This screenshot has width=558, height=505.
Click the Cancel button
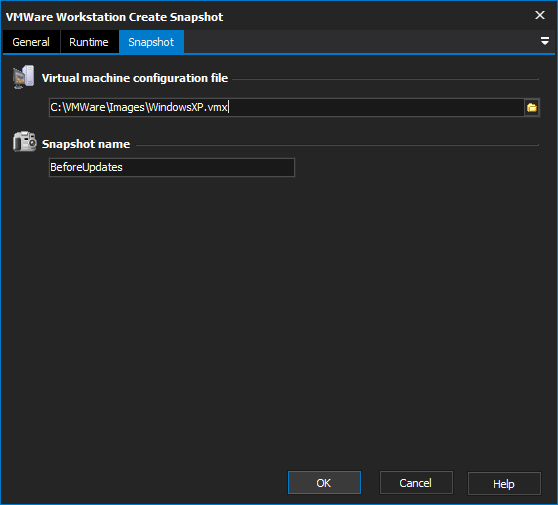[x=416, y=483]
